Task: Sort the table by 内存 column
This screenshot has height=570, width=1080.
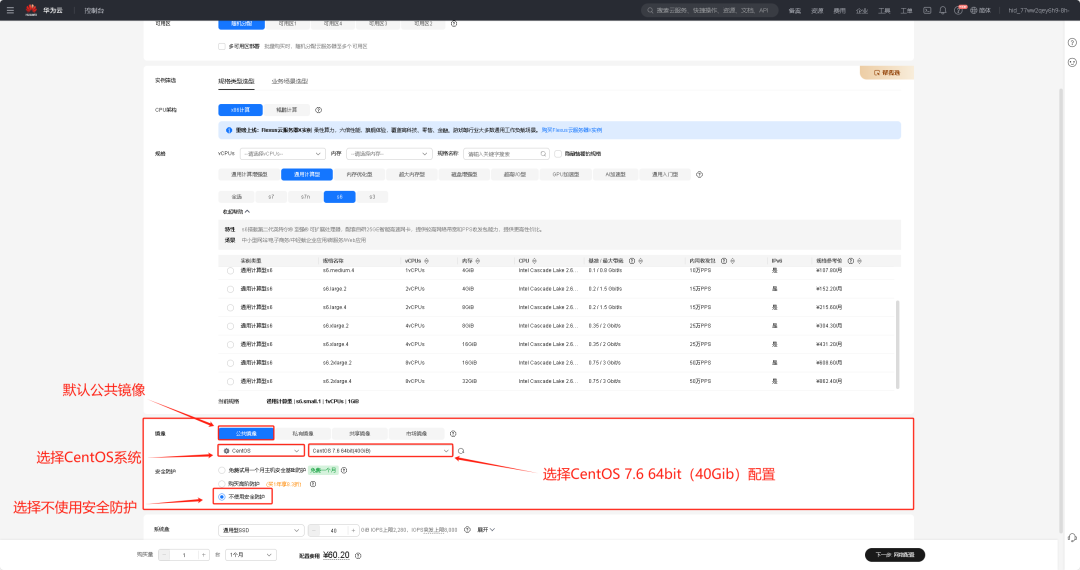Action: point(477,261)
